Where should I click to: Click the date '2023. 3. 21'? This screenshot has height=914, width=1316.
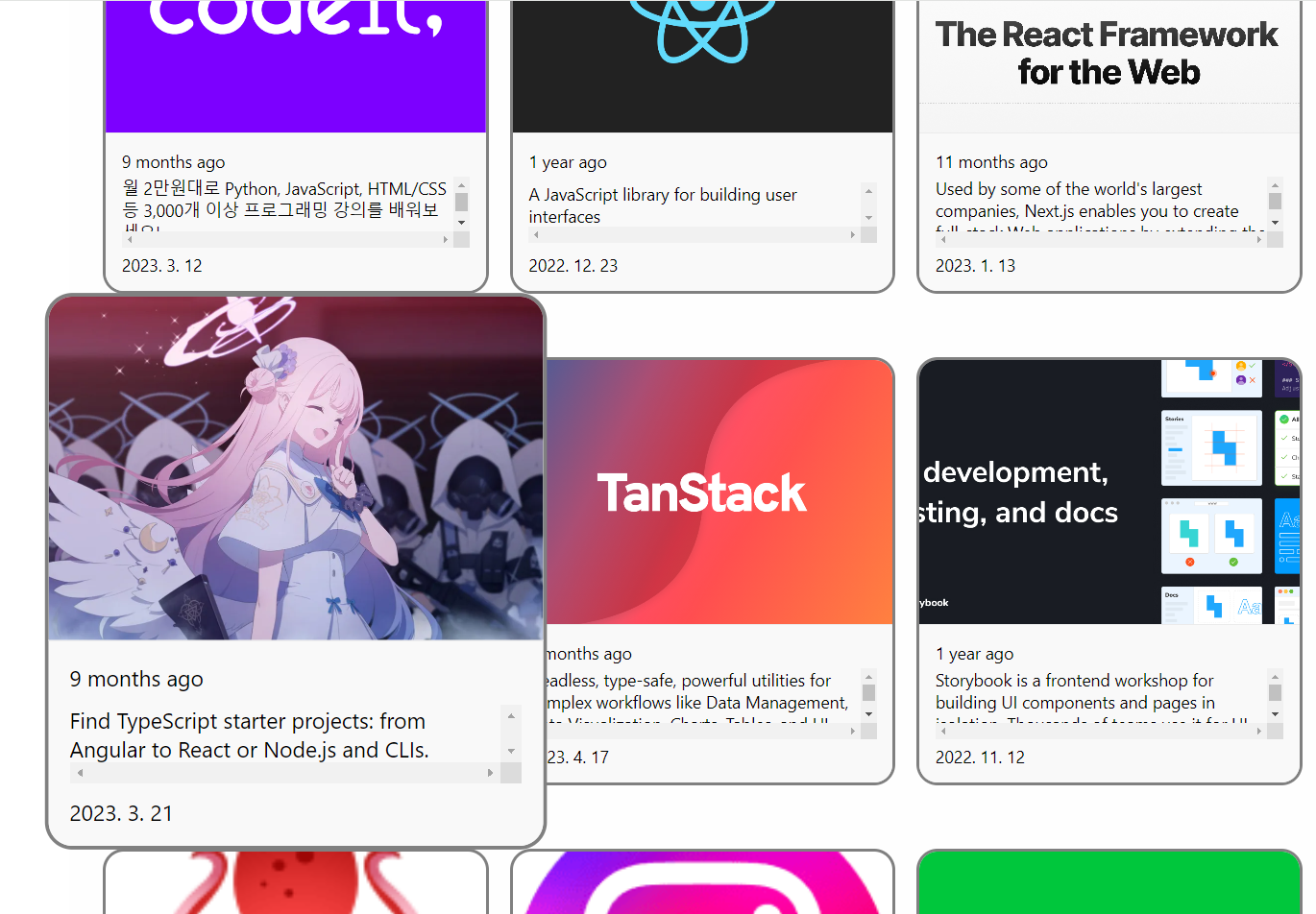click(122, 813)
